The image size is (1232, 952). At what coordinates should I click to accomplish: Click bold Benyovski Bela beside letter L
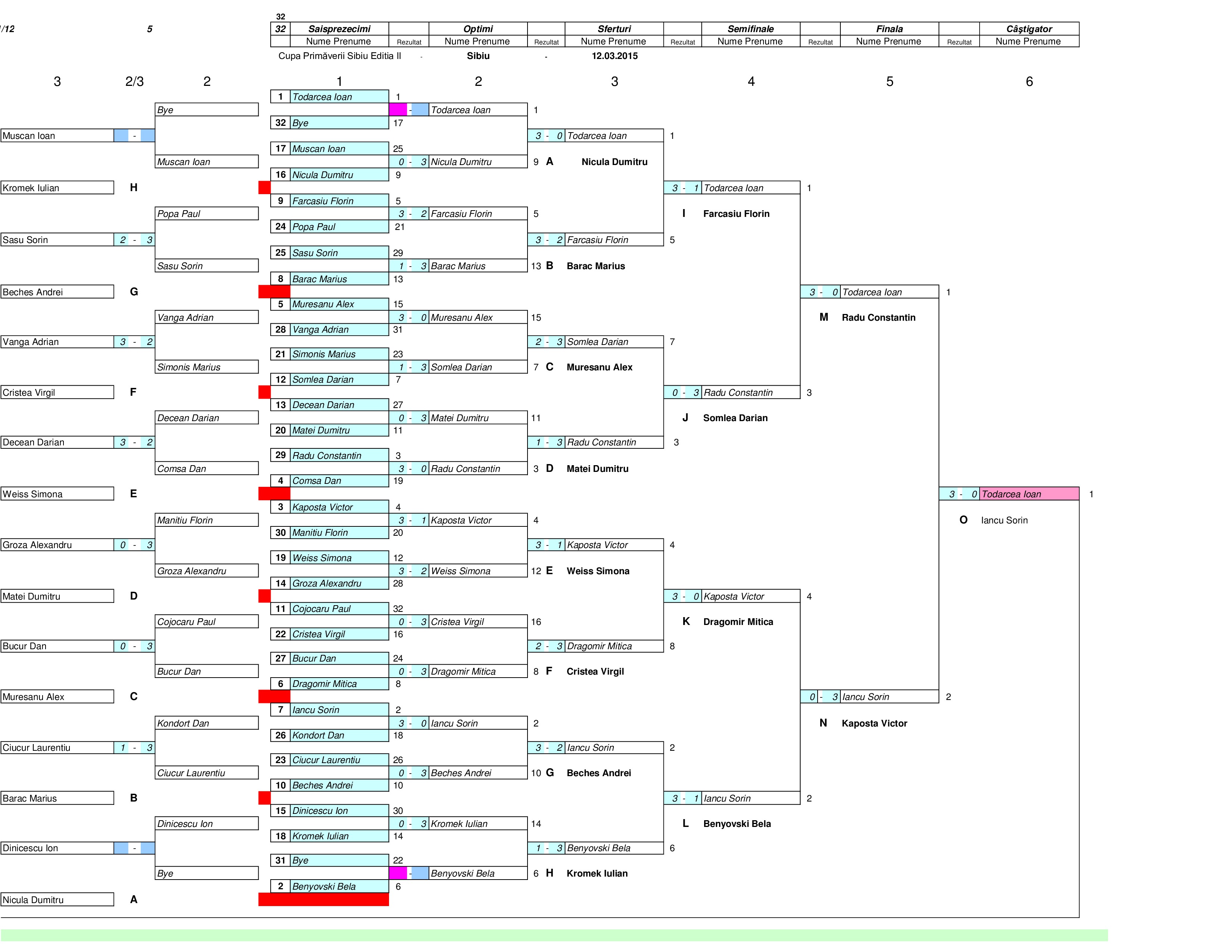[737, 824]
